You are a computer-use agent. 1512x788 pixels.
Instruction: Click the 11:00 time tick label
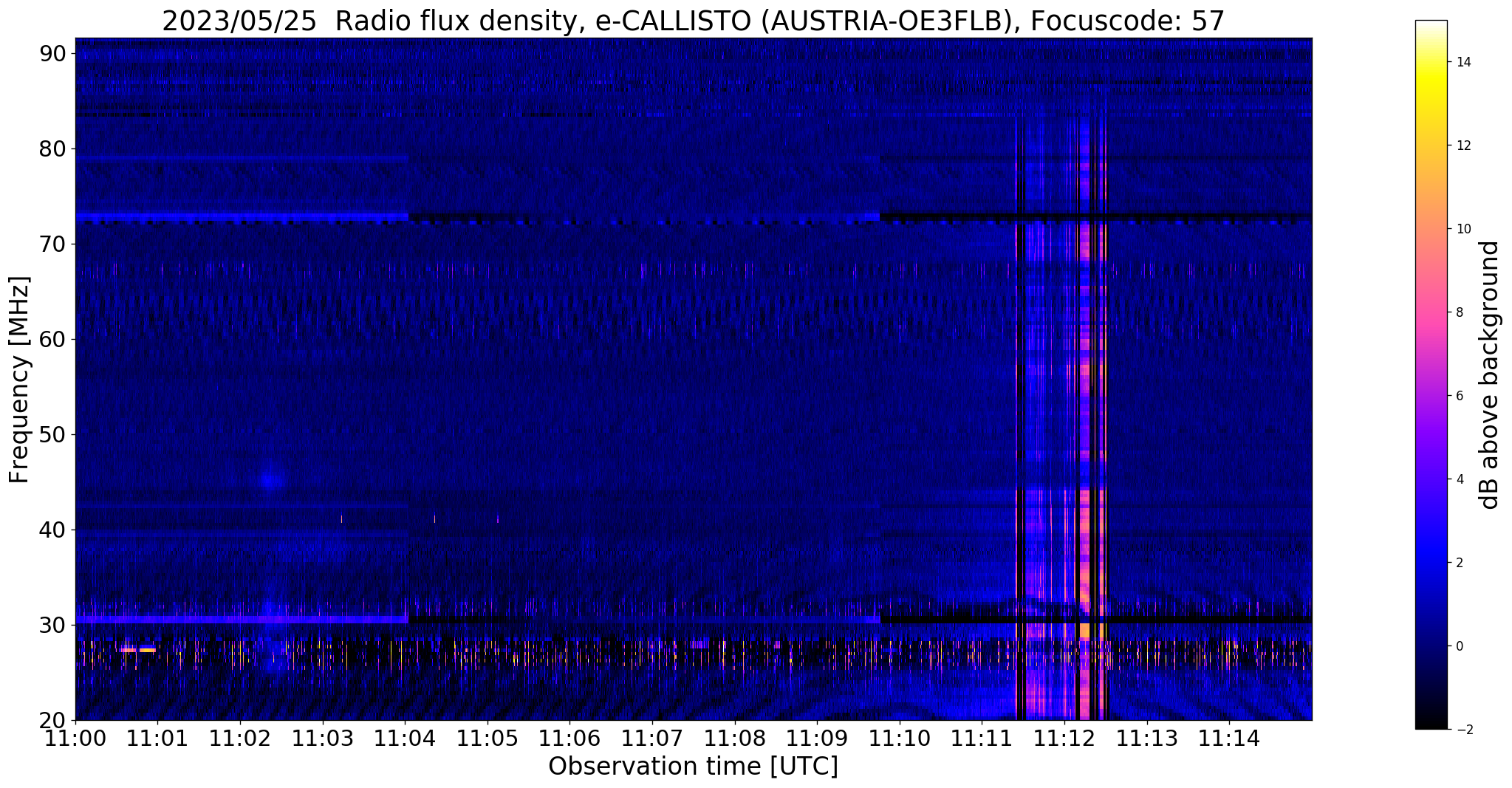point(75,739)
